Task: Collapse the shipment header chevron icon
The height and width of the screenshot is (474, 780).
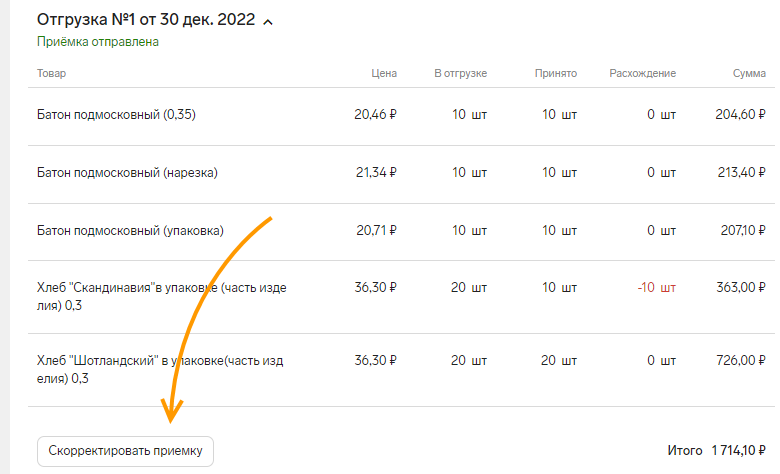Action: (268, 22)
